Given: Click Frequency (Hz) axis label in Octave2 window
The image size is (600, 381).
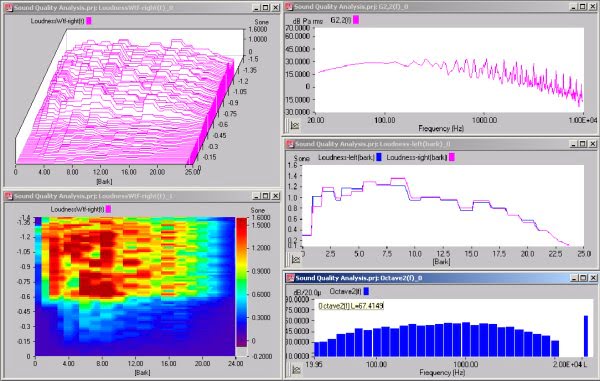Looking at the screenshot, I should pos(442,372).
